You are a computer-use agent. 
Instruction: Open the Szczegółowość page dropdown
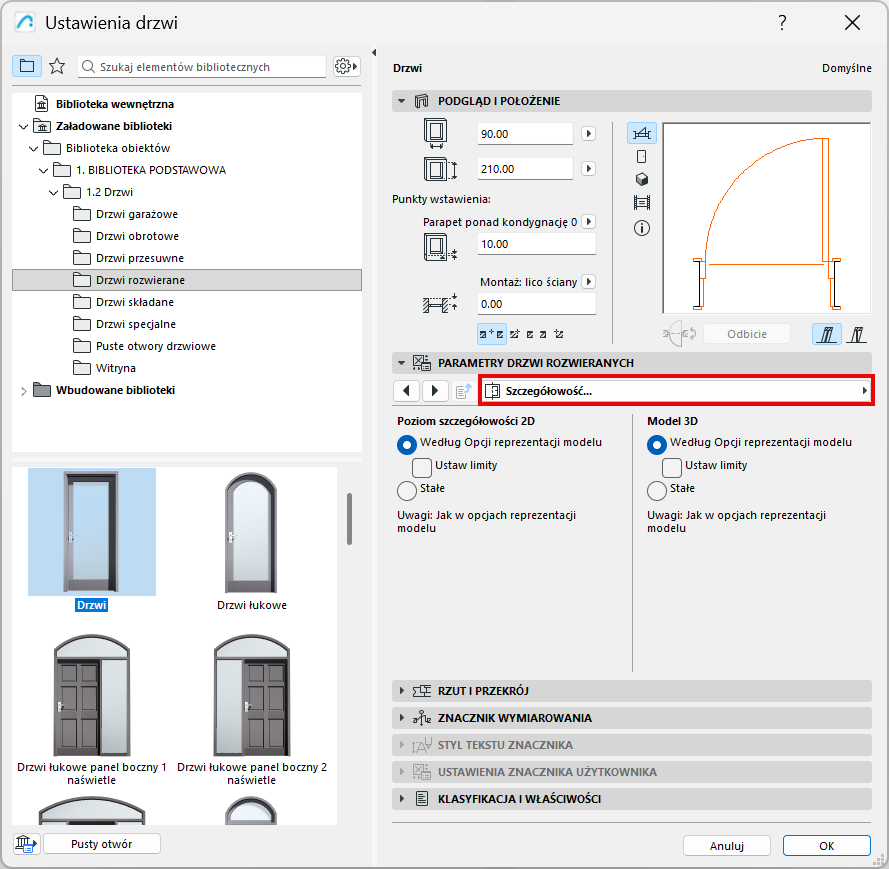coord(676,391)
